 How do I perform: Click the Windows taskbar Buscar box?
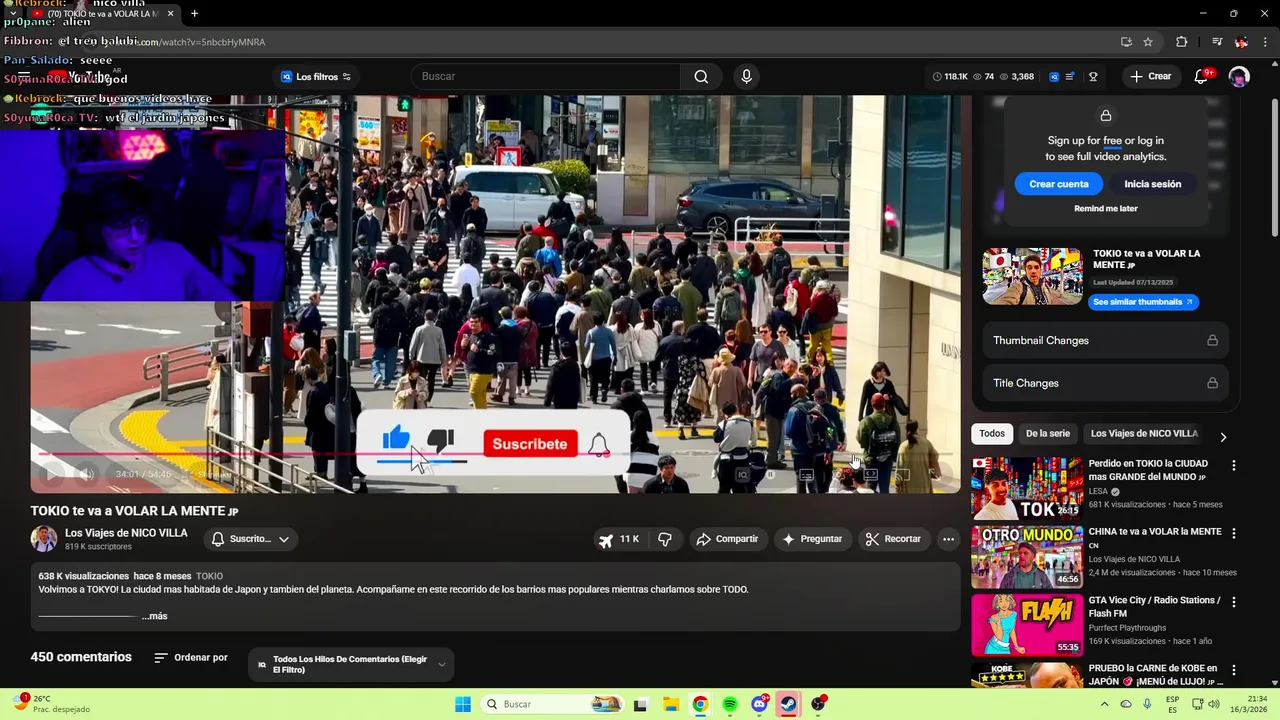(552, 704)
